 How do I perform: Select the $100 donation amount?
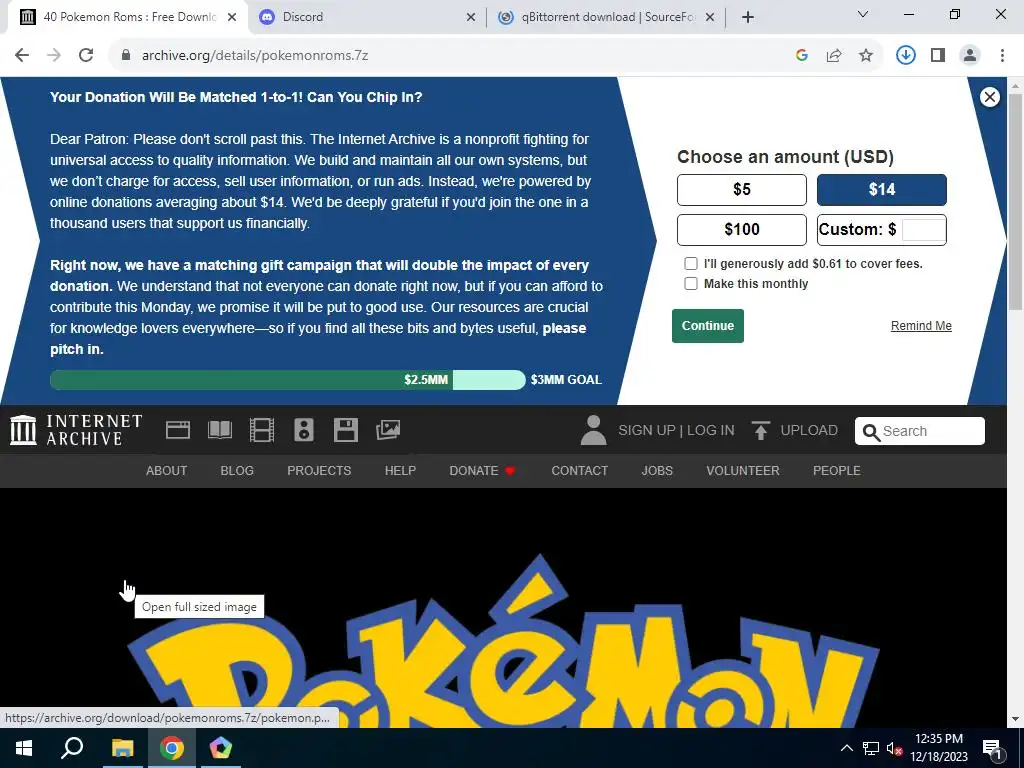point(742,230)
